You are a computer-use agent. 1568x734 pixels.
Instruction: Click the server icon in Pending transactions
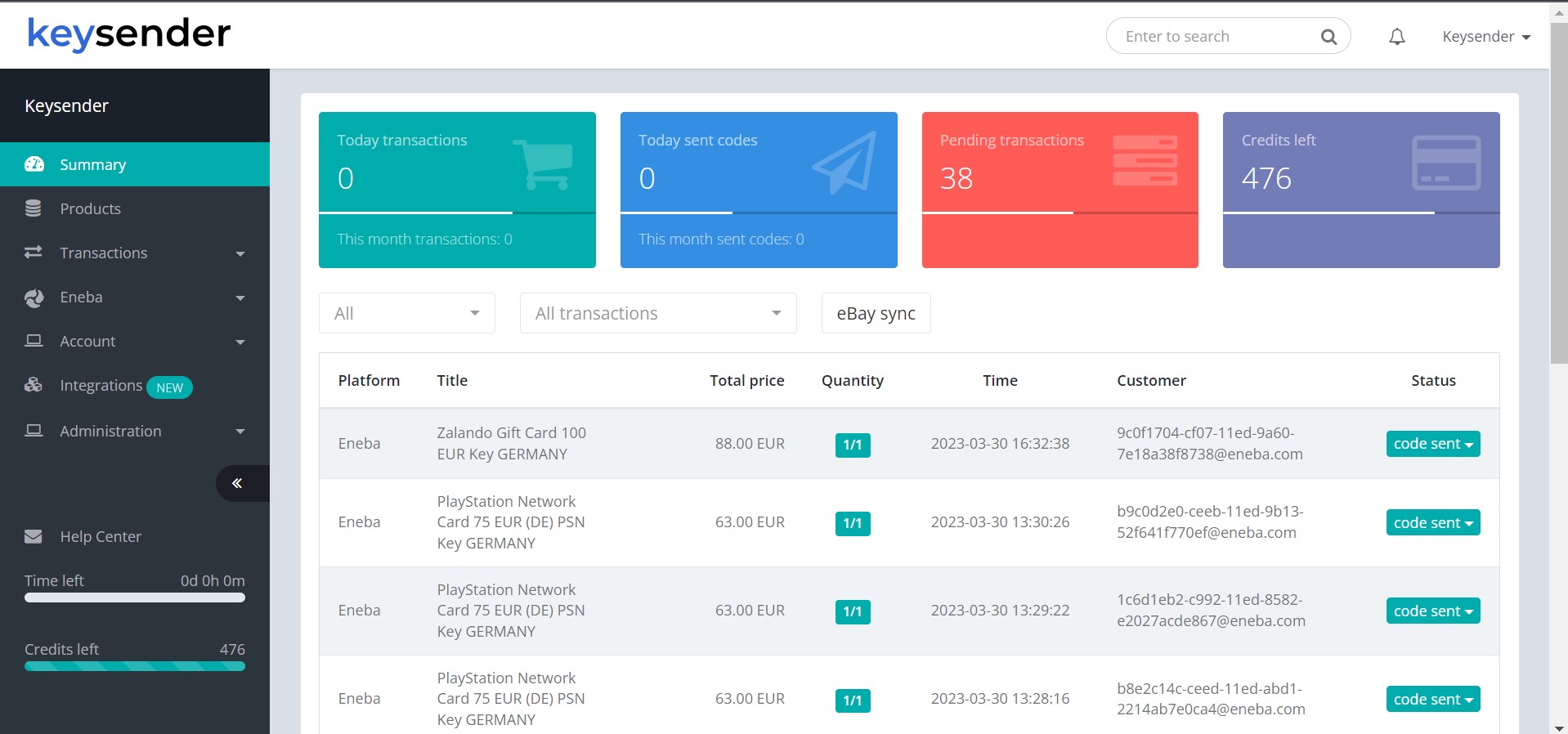(x=1145, y=160)
